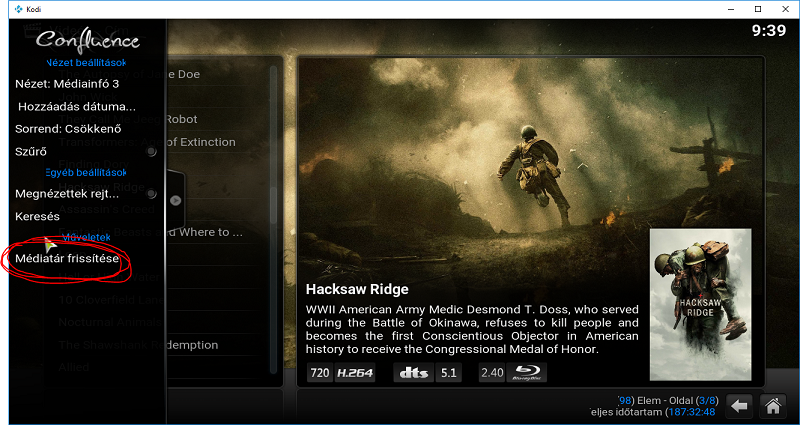Select Nocturnal Animals entry

click(x=110, y=322)
